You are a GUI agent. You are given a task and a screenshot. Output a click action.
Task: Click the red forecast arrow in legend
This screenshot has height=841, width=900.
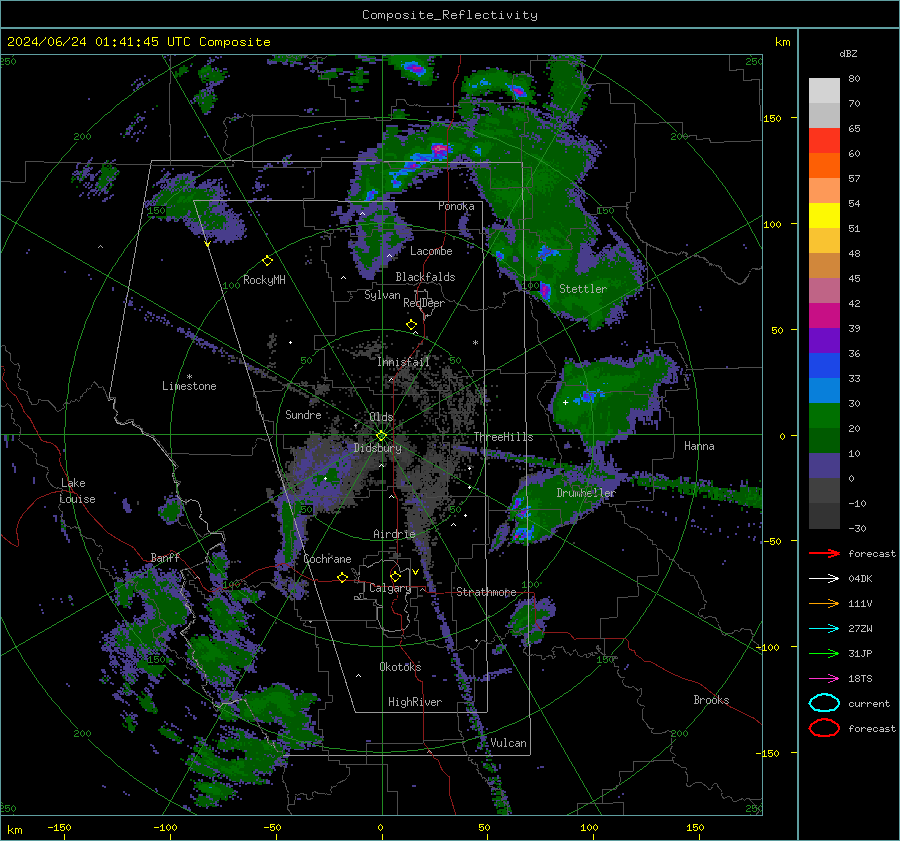click(x=824, y=553)
